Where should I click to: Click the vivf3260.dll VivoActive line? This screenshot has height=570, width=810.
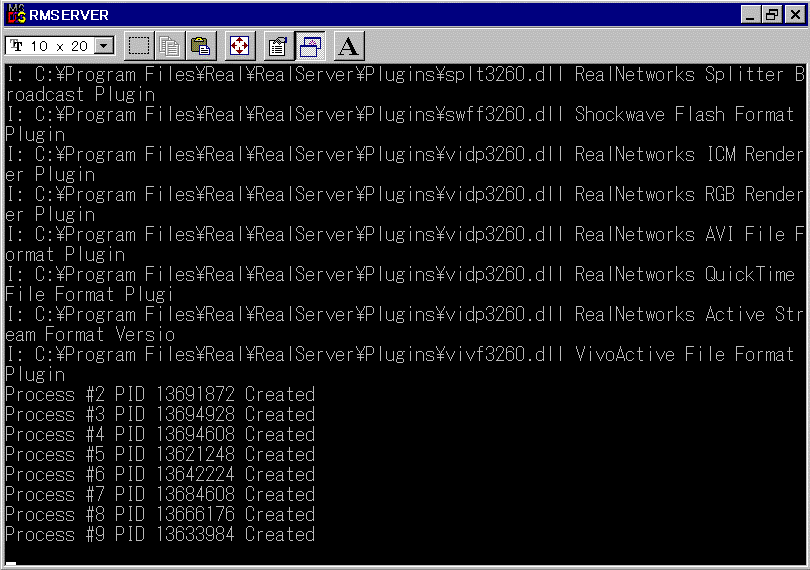coord(400,355)
